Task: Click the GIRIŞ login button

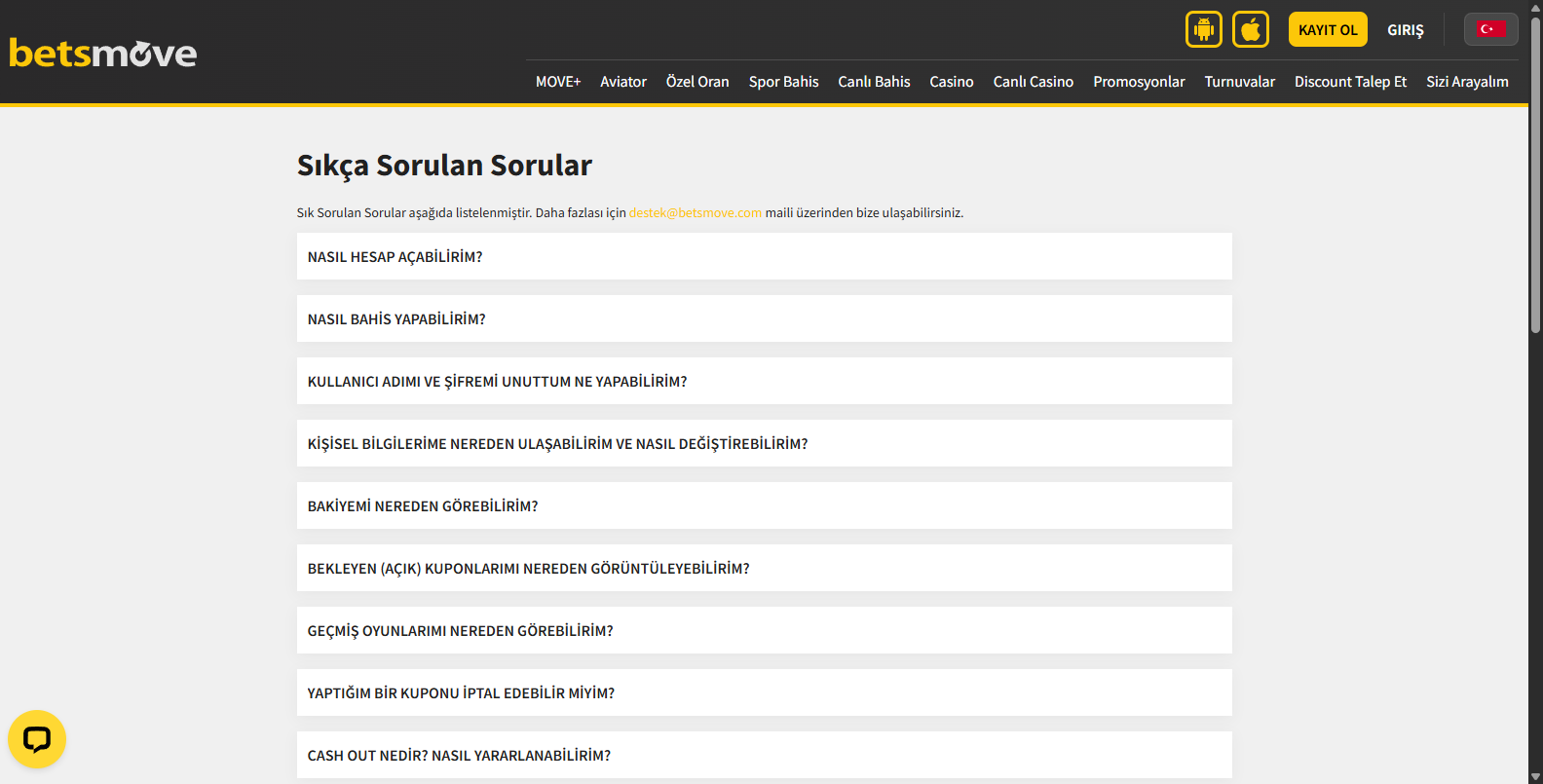Action: 1405,30
